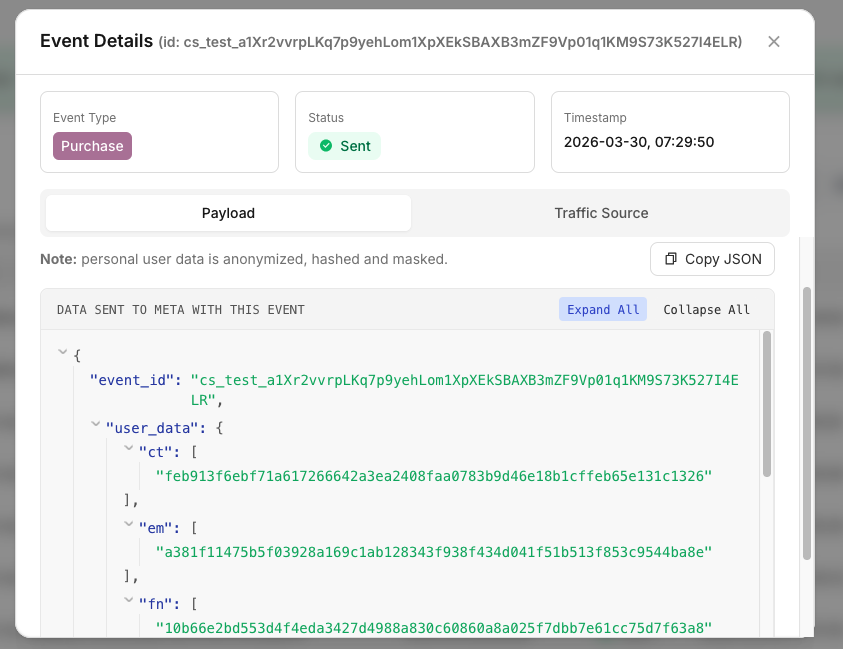Open the Traffic Source tab
Viewport: 843px width, 649px height.
click(x=601, y=213)
